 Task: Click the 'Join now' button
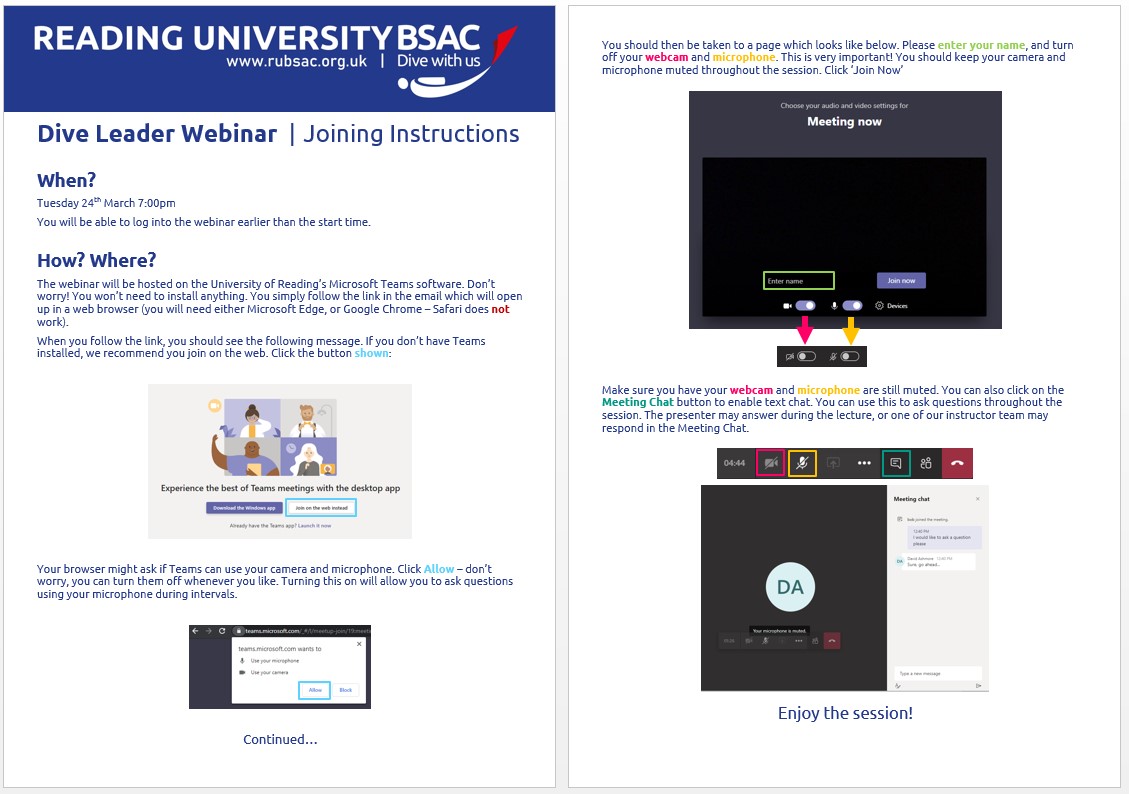click(901, 281)
